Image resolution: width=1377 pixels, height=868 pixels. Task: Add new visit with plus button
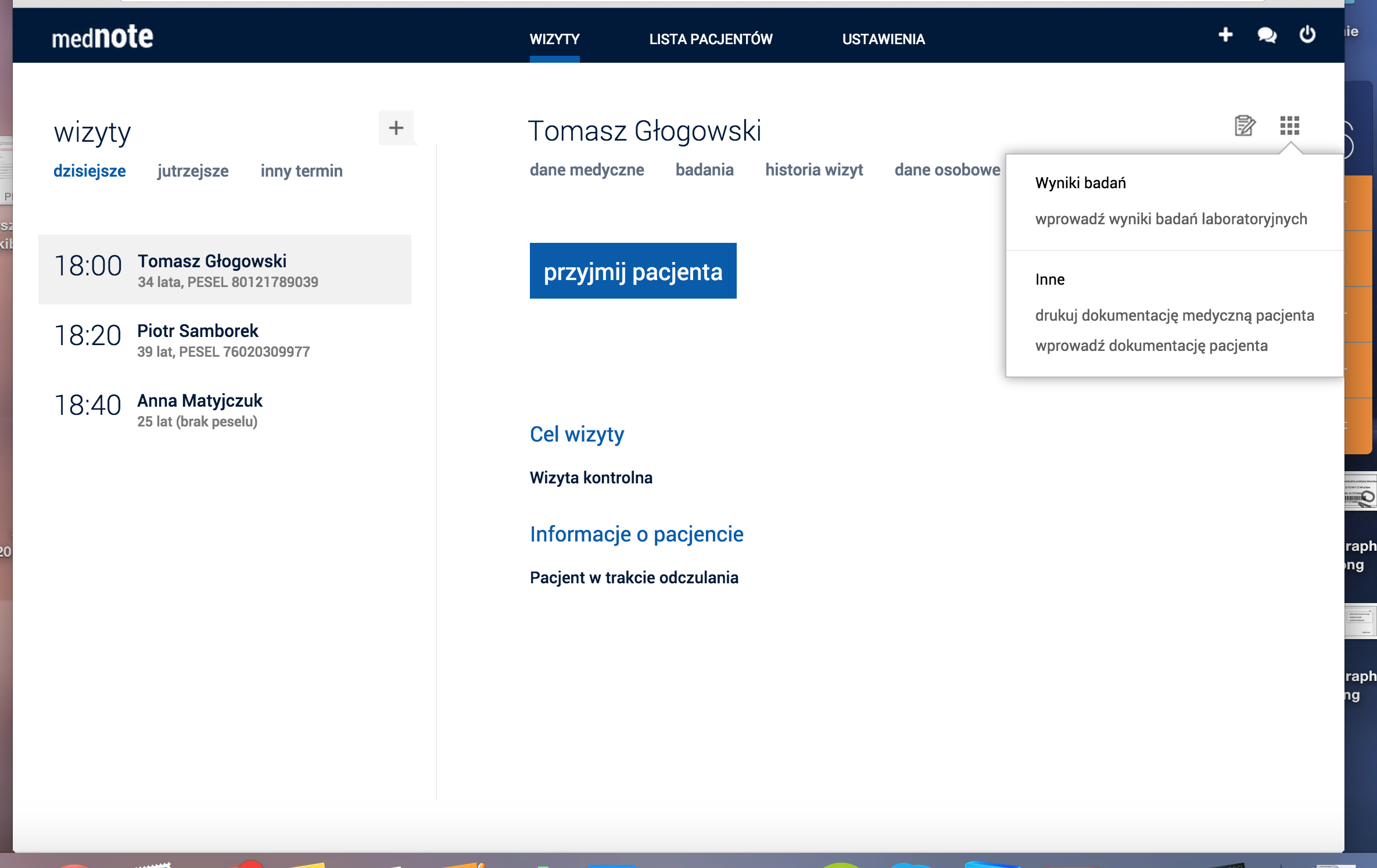(x=396, y=128)
